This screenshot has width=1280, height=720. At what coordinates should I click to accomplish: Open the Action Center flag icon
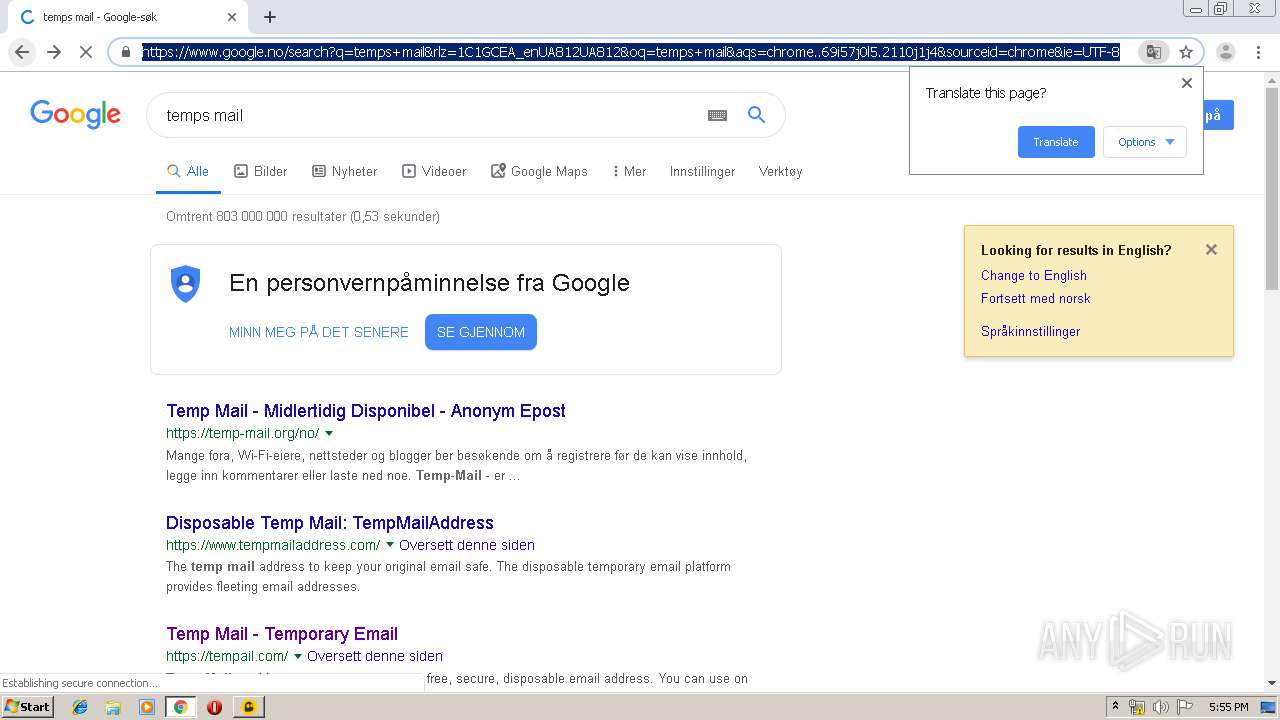pyautogui.click(x=1184, y=707)
